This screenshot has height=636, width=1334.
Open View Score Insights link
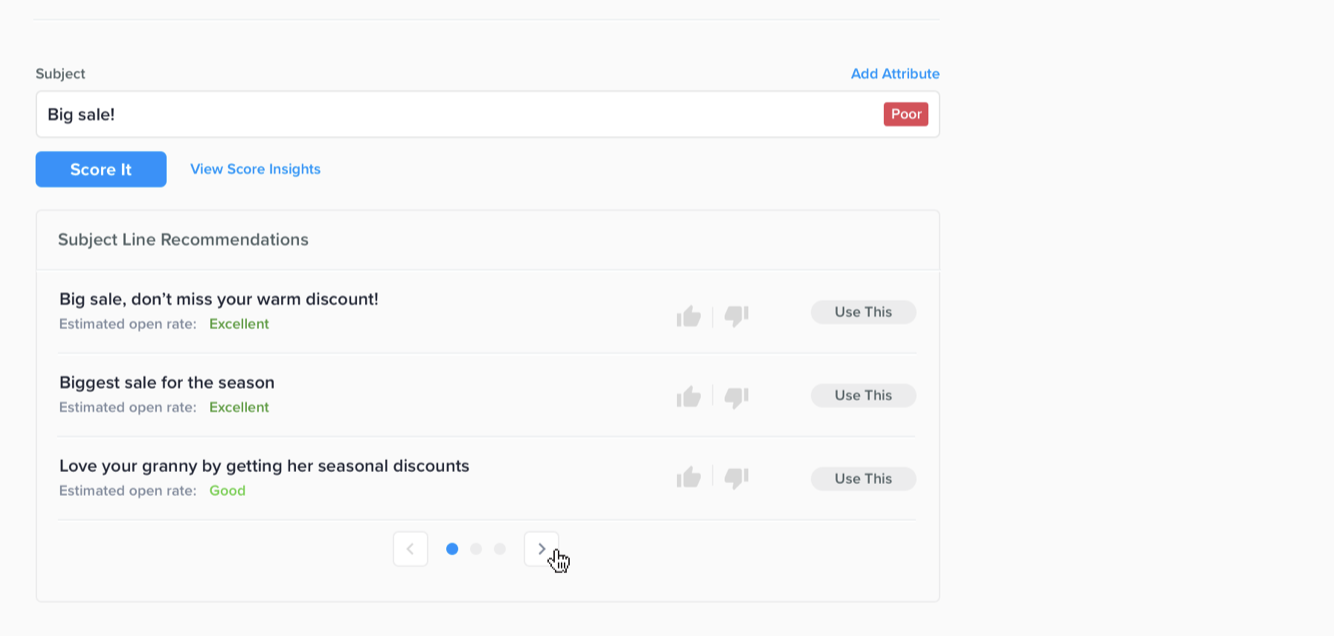[x=255, y=169]
